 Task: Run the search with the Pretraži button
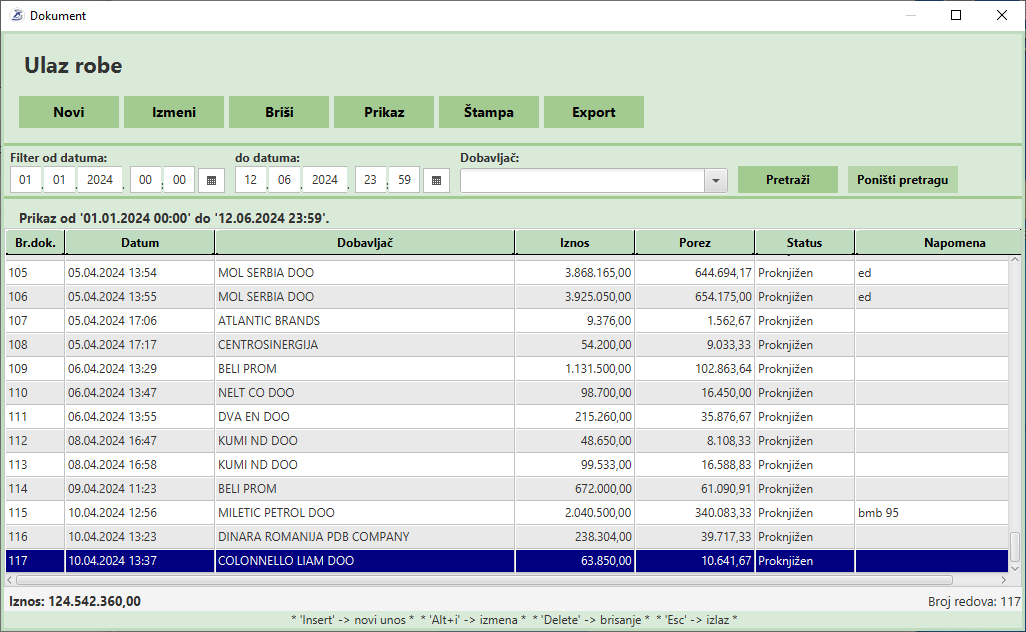pos(788,180)
